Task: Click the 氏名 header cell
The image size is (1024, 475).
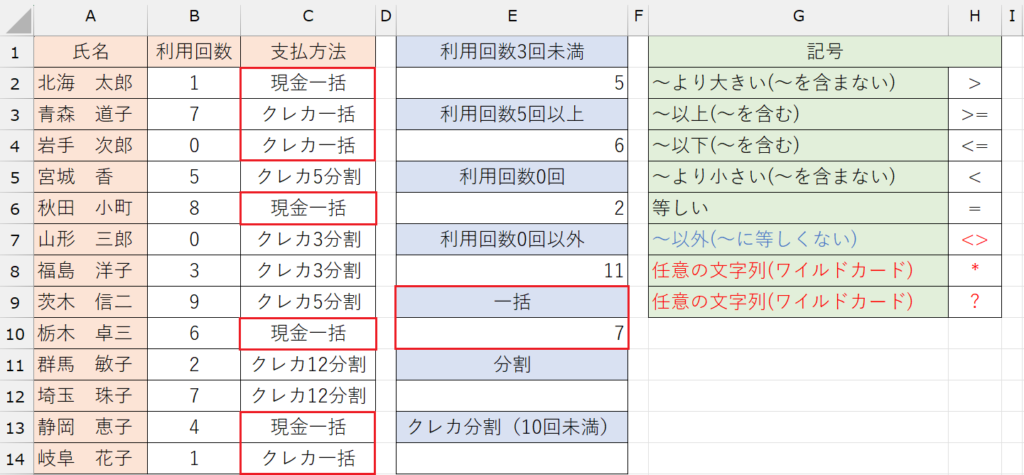Action: pos(91,52)
